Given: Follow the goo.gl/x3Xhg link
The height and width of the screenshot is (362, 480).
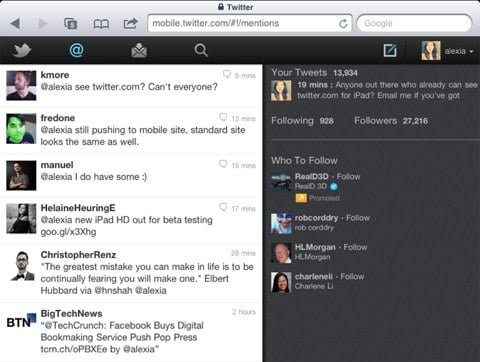Looking at the screenshot, I should point(68,232).
